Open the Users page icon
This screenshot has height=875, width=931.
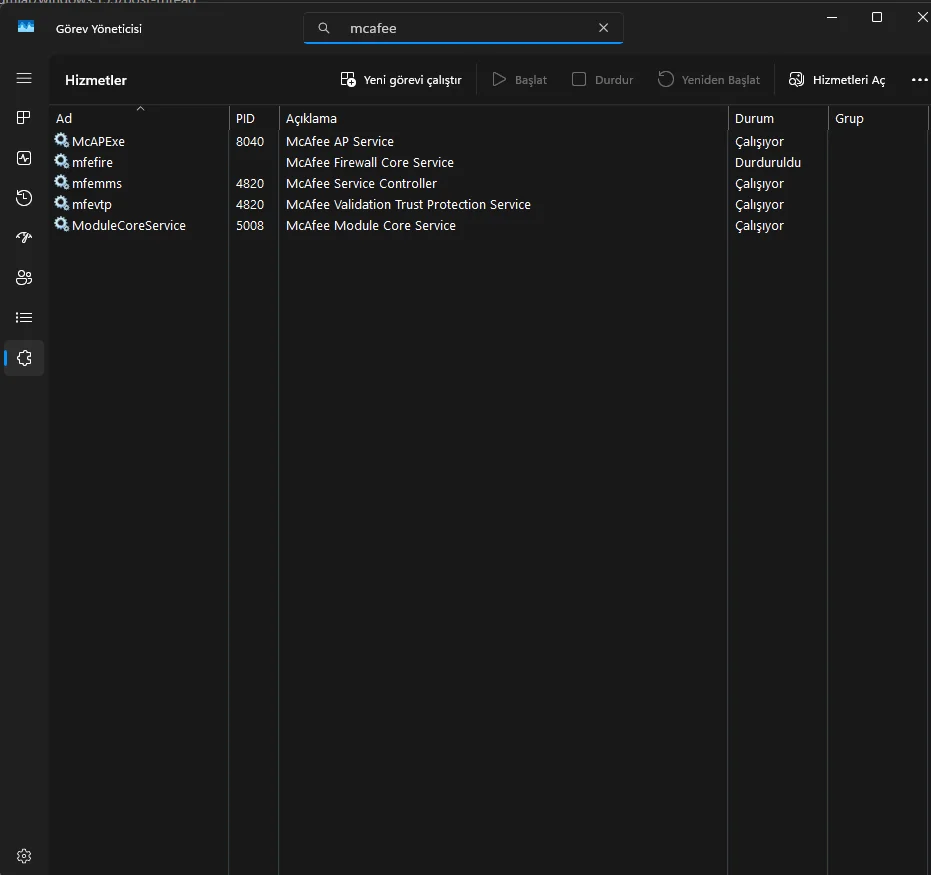point(24,278)
